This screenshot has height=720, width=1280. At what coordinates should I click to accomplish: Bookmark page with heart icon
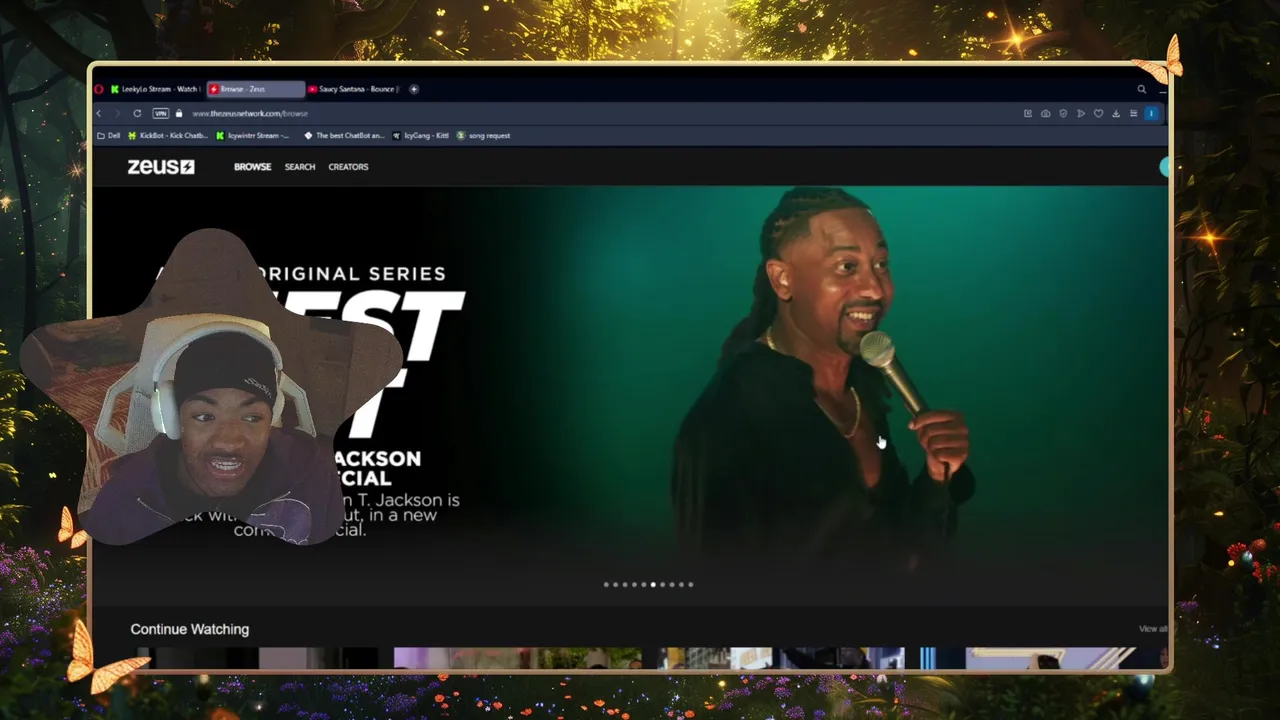[x=1098, y=113]
